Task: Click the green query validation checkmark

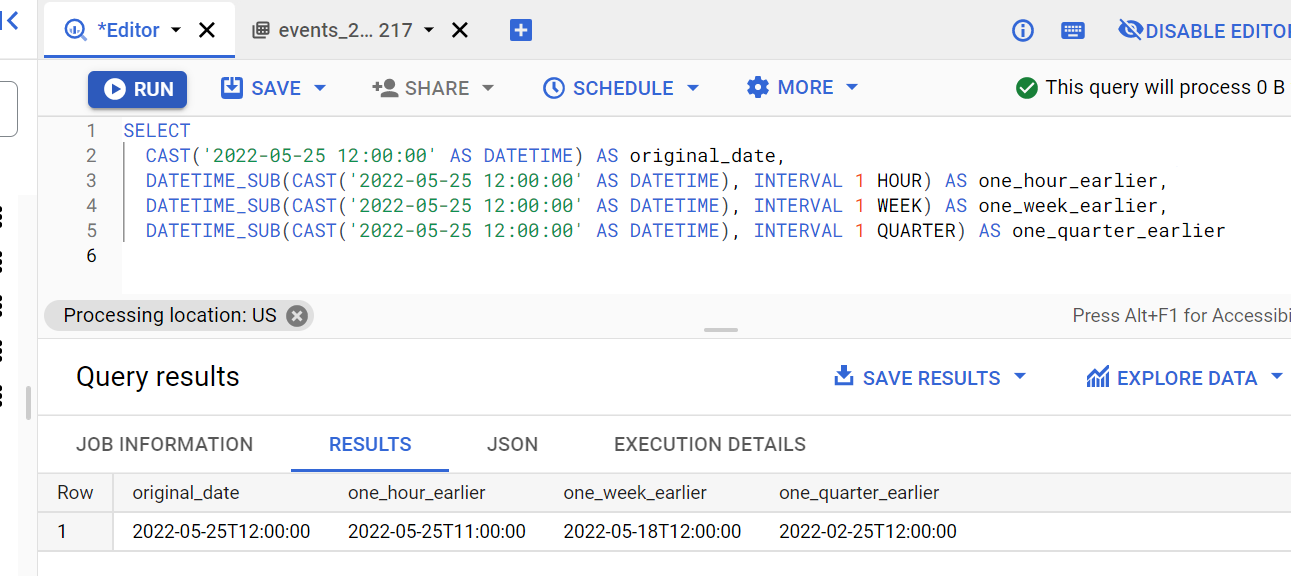Action: click(x=1026, y=88)
